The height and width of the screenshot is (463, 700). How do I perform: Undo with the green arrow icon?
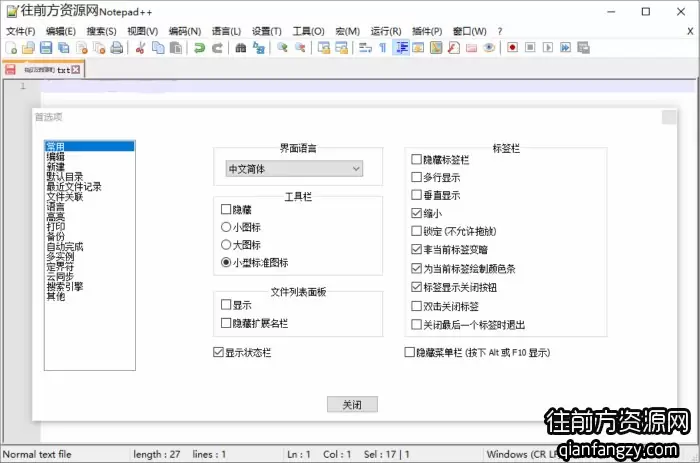[200, 47]
